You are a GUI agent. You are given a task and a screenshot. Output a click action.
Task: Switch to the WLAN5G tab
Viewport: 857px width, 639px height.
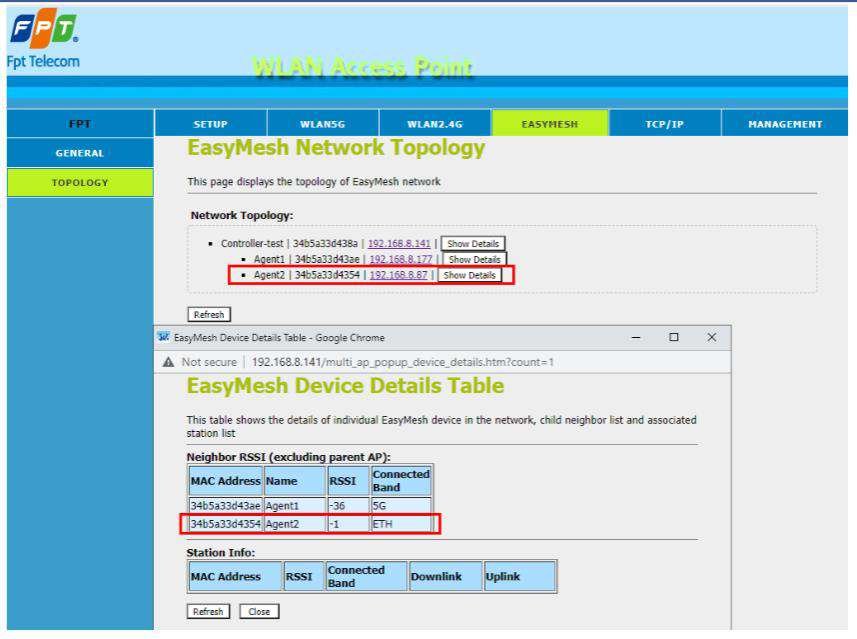click(x=322, y=124)
